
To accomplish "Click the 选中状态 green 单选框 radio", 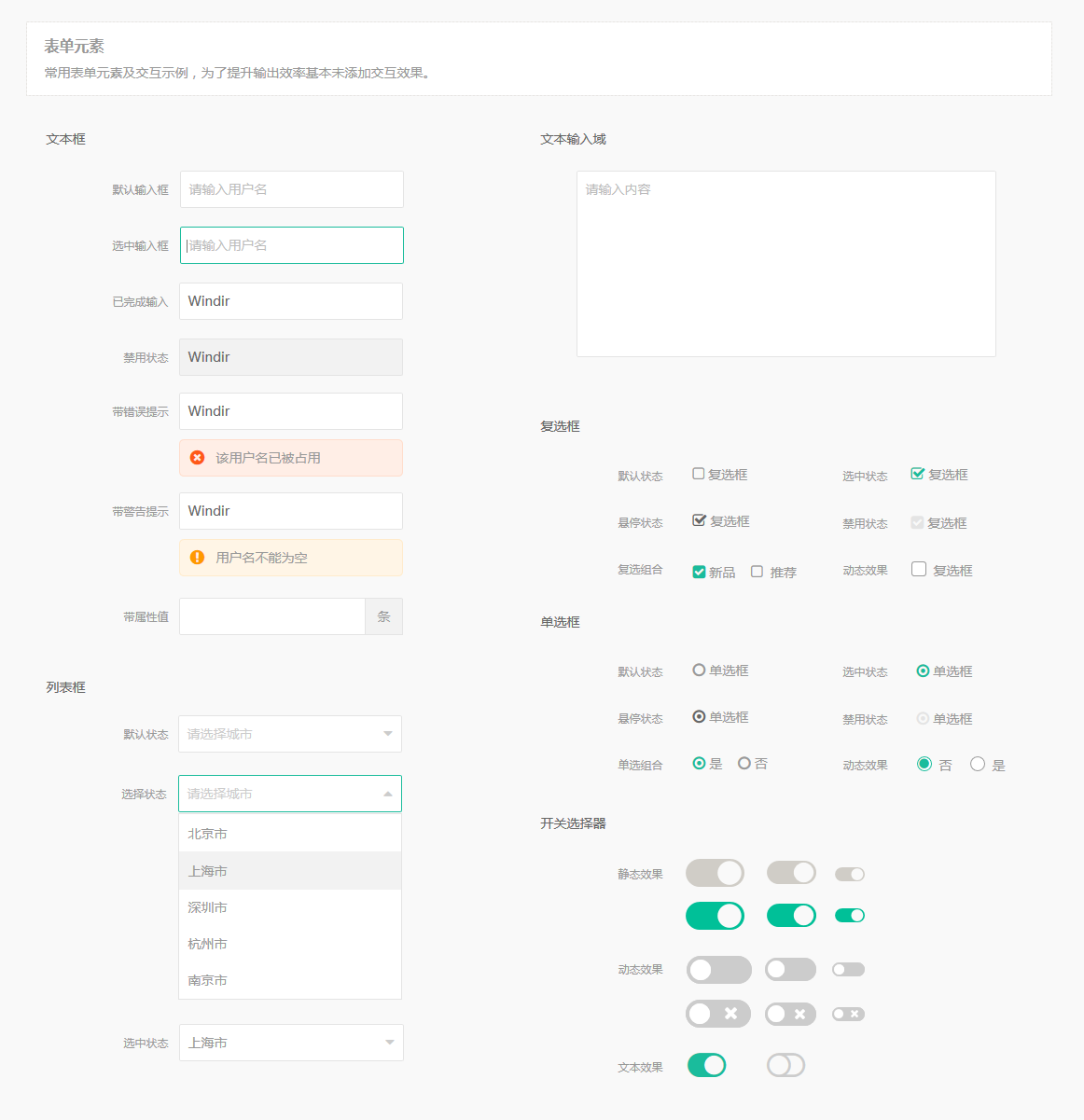I will click(x=923, y=671).
